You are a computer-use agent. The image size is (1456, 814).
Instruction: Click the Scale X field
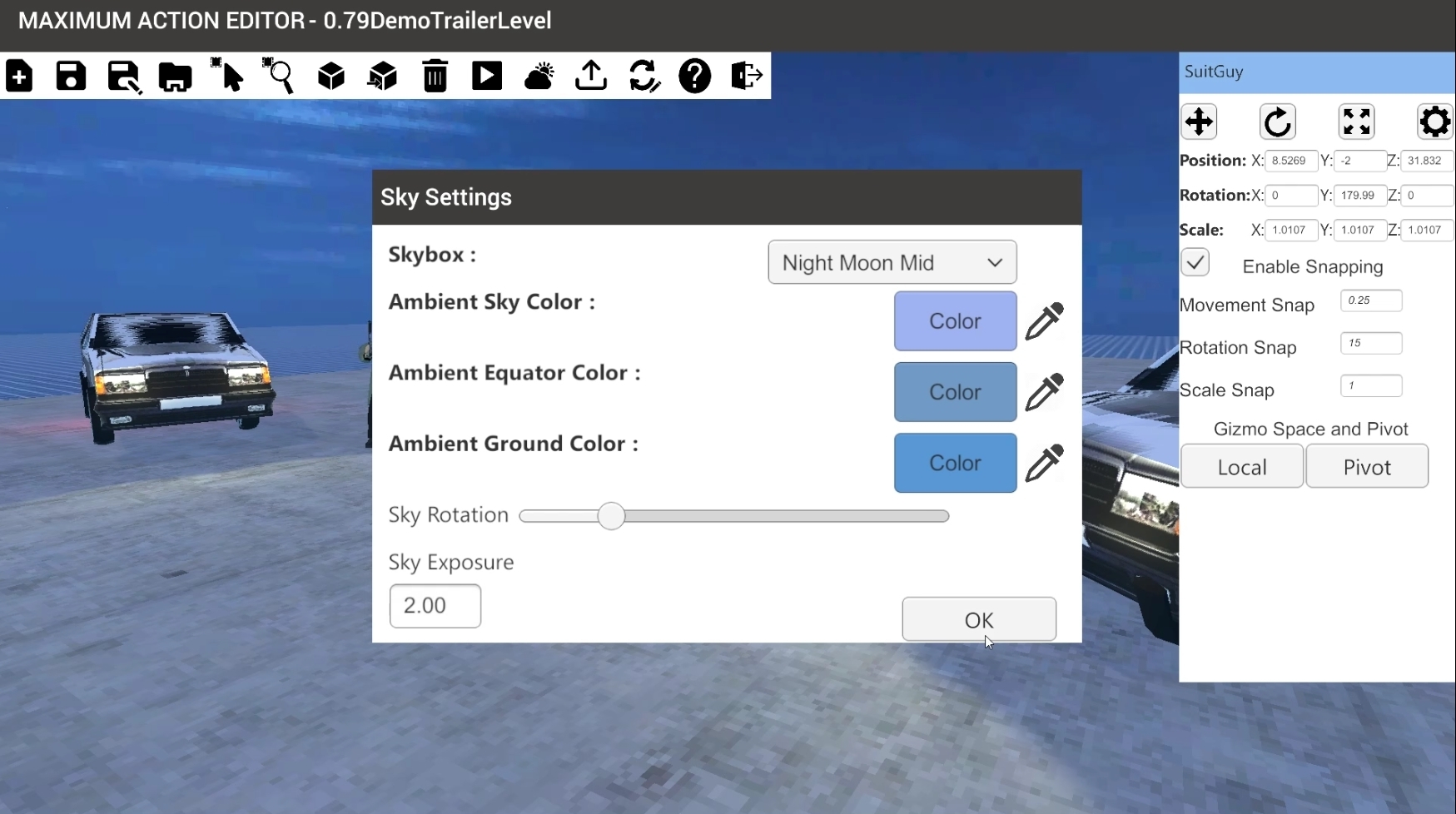pos(1291,230)
